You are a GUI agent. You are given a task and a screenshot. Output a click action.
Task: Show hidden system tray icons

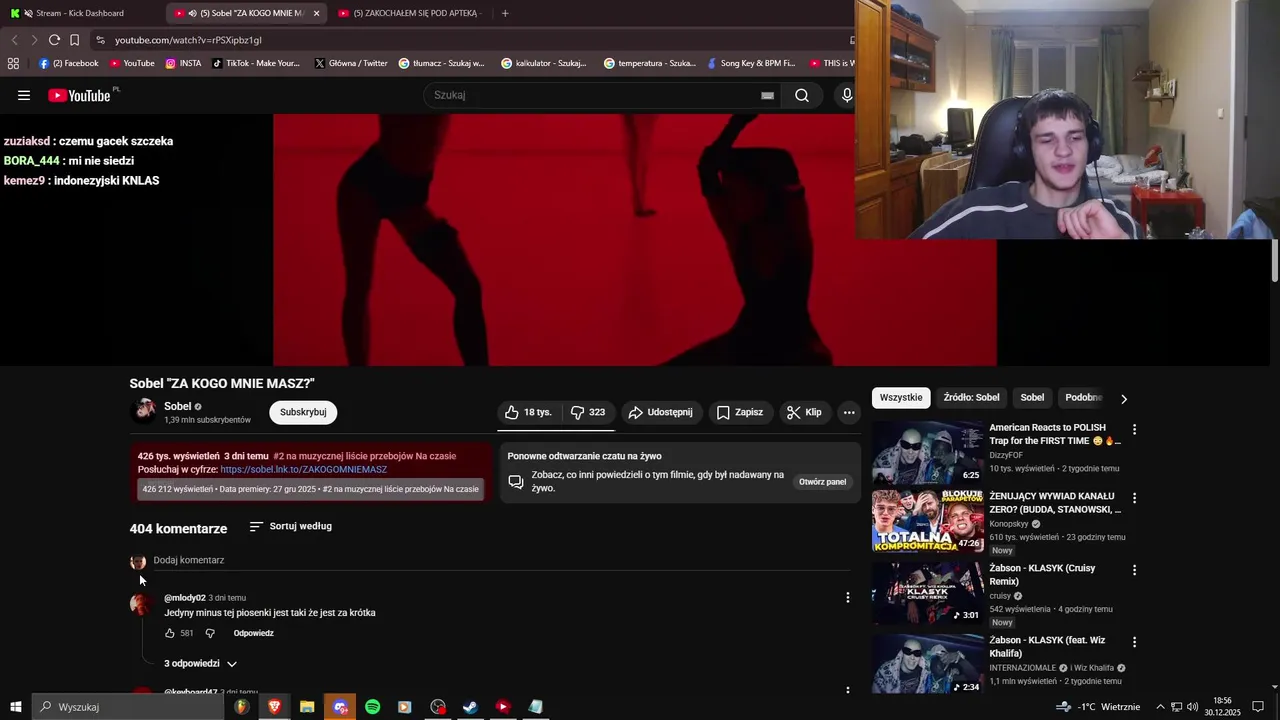click(x=1160, y=707)
